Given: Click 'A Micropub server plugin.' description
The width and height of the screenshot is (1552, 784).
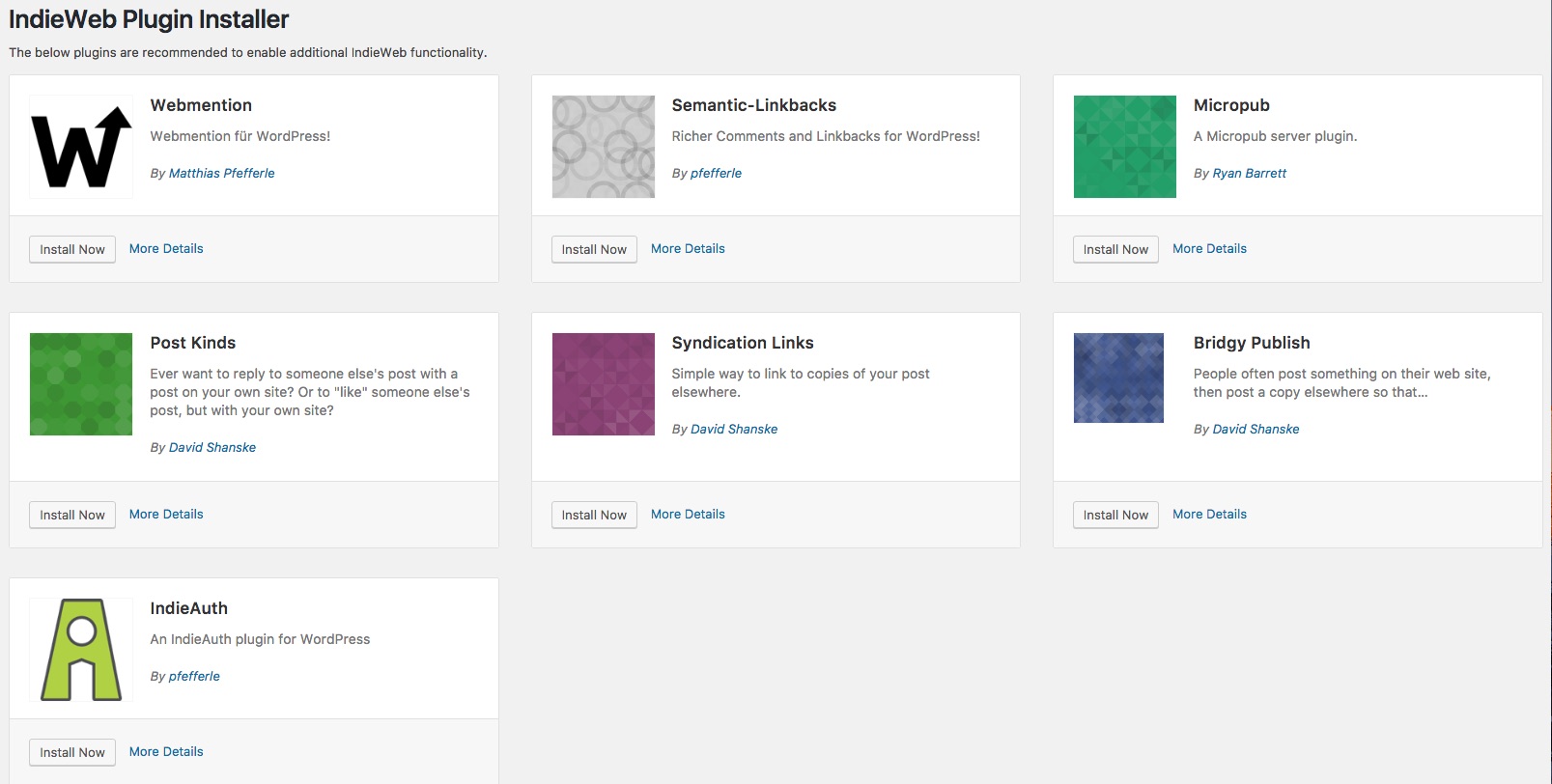Looking at the screenshot, I should (x=1275, y=136).
